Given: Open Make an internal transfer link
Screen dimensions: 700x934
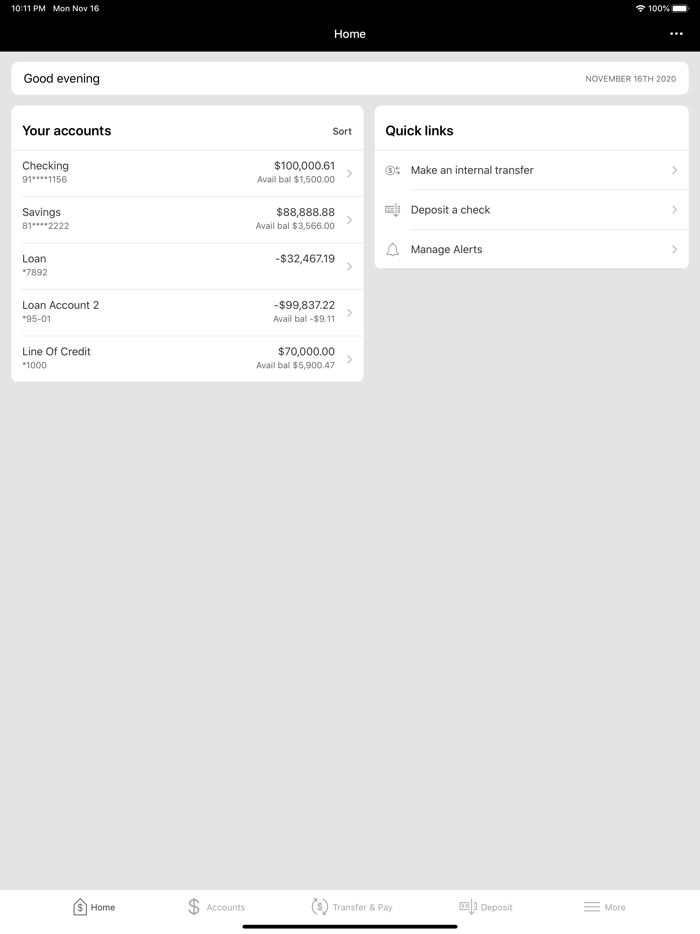Looking at the screenshot, I should click(472, 171).
